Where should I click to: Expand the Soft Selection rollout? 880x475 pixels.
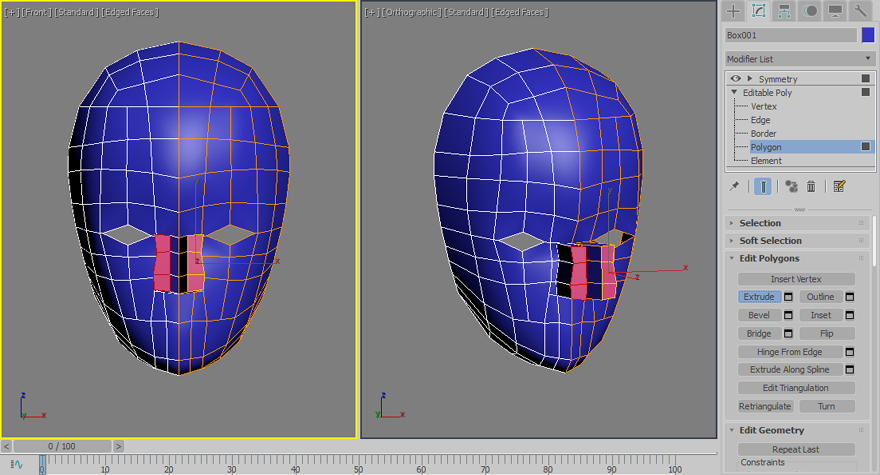(x=770, y=241)
